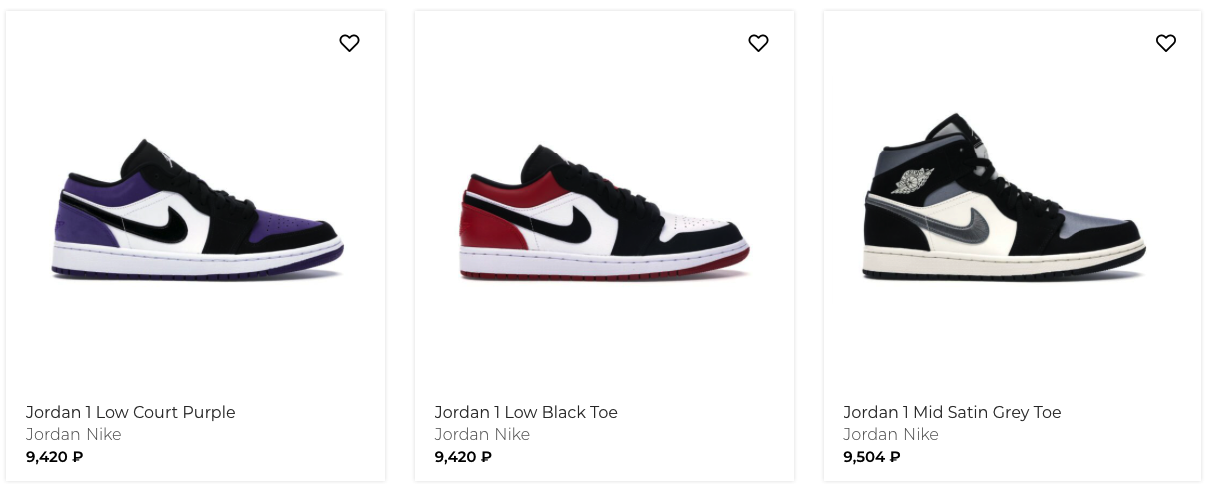Open the Black Toe sneaker photo
This screenshot has height=488, width=1207.
coord(604,212)
